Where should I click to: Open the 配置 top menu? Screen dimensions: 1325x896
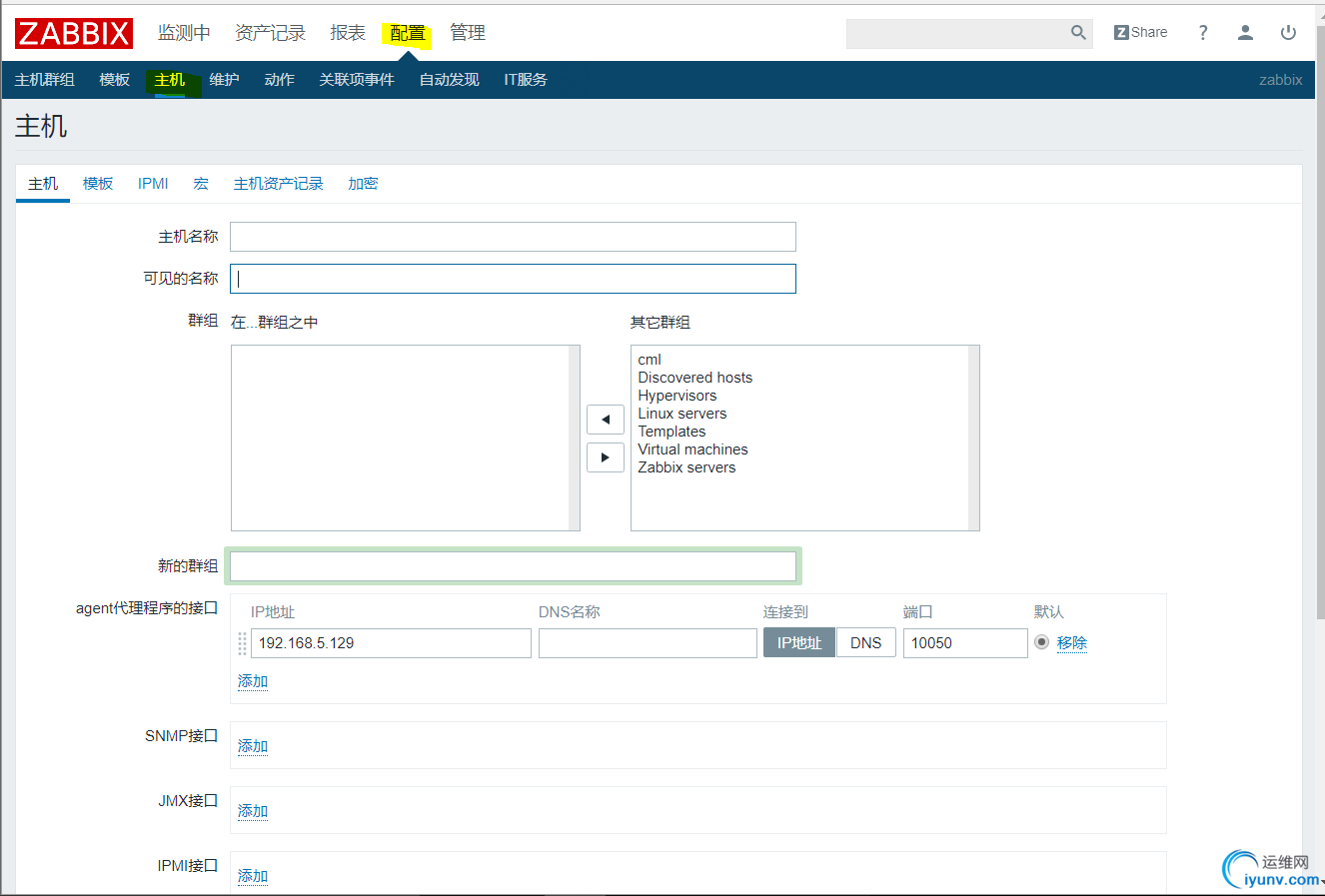coord(407,34)
